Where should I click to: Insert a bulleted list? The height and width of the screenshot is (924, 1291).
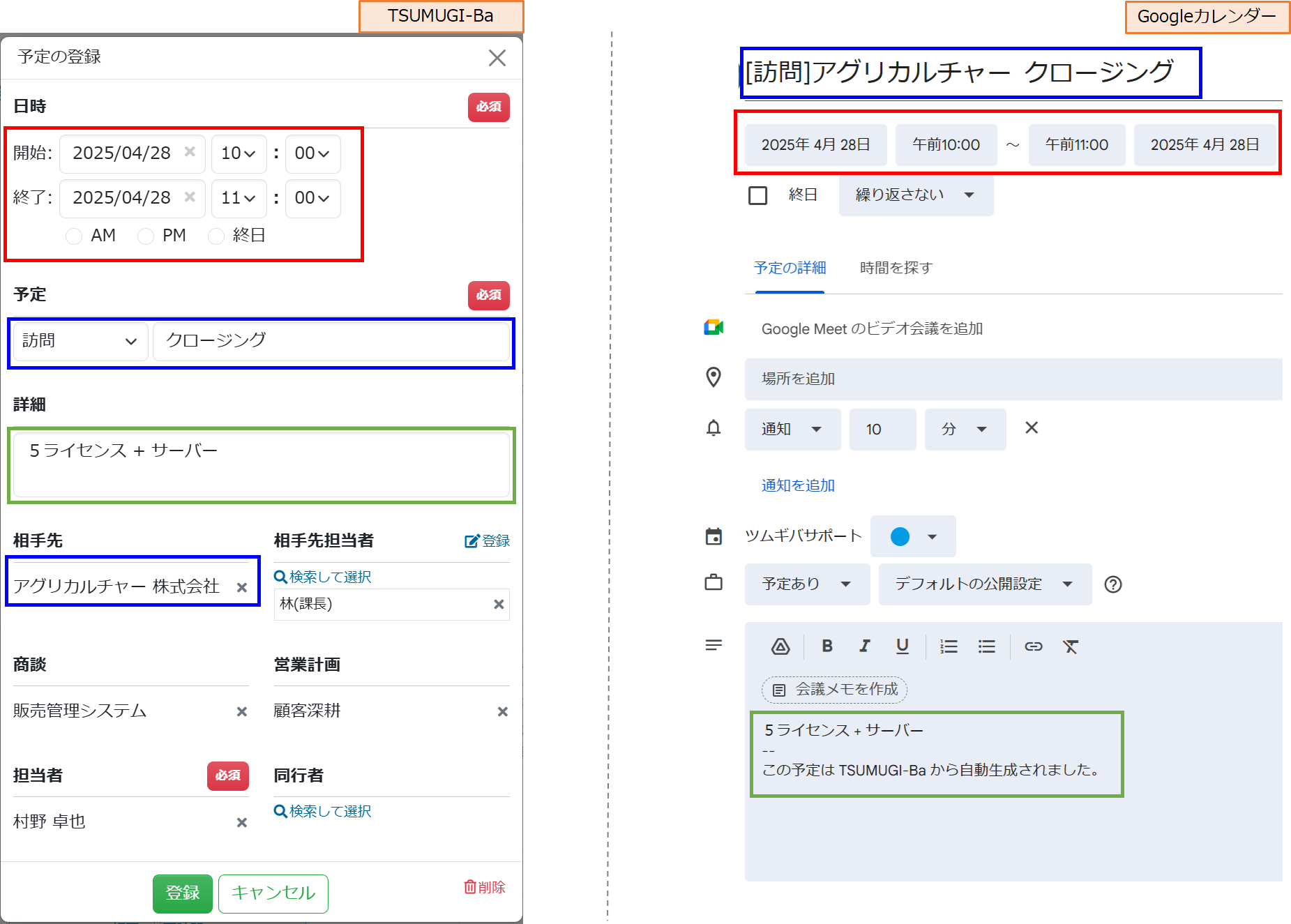point(986,646)
